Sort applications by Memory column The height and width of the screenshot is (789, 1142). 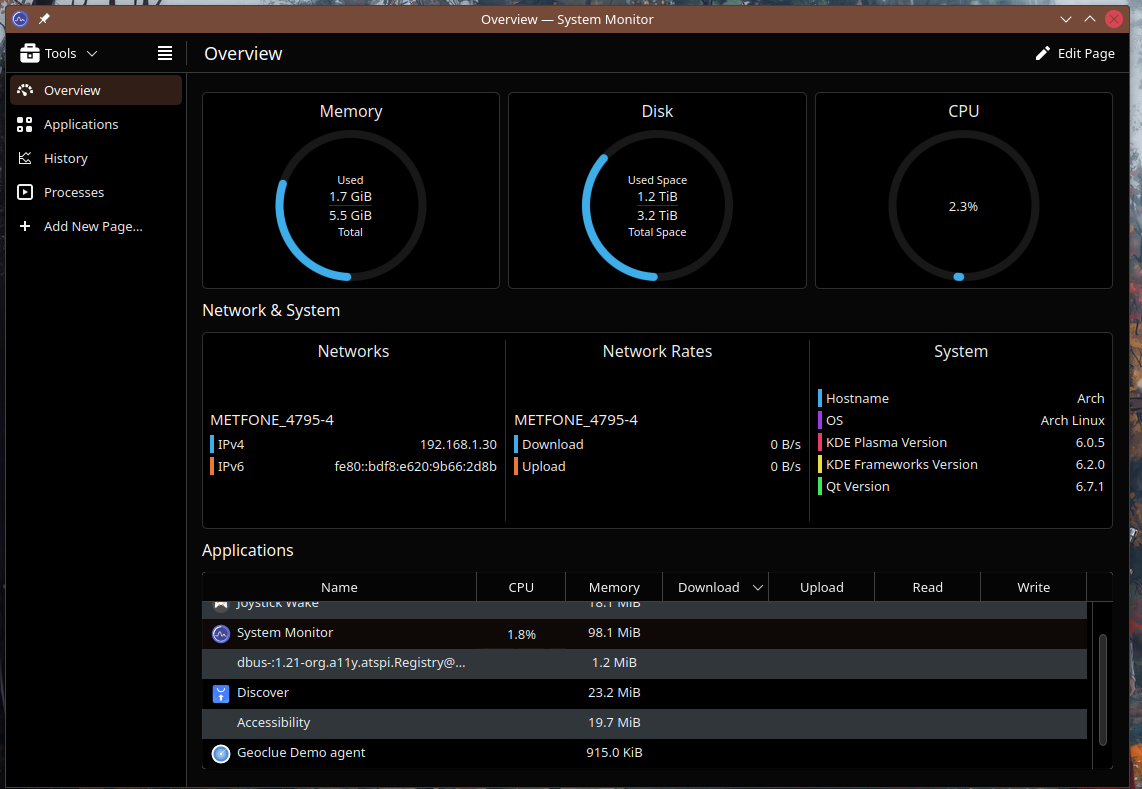click(614, 587)
